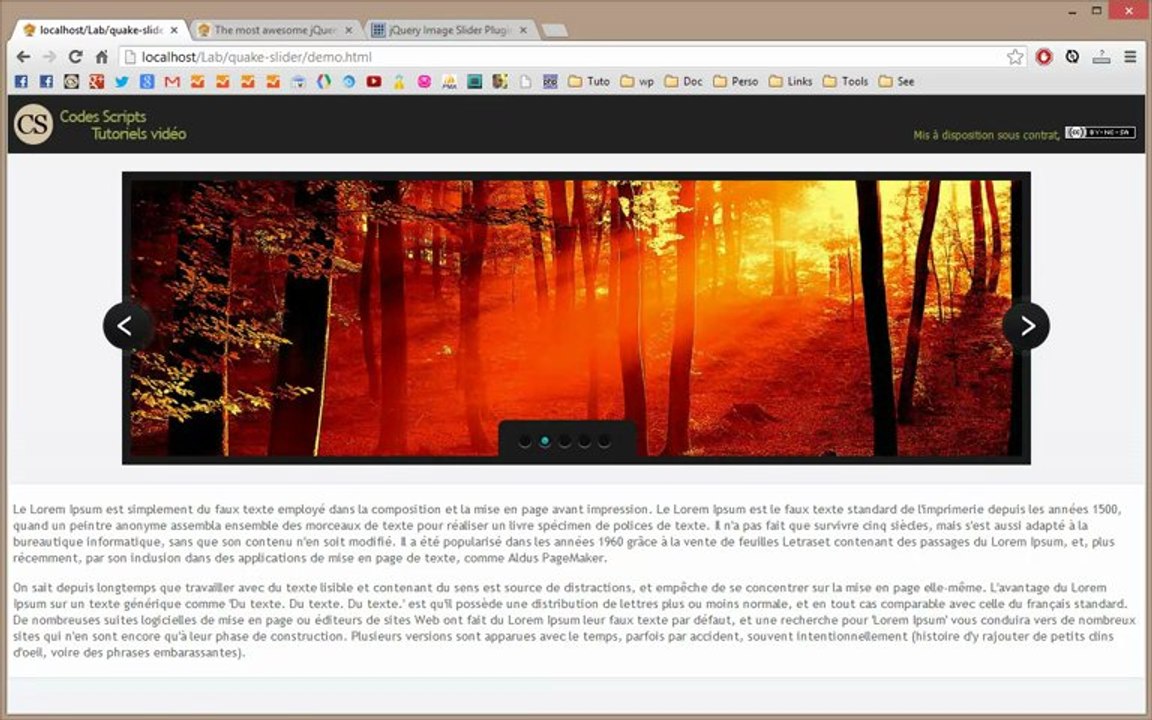Expand the See bookmarks folder
The width and height of the screenshot is (1152, 720).
[896, 82]
